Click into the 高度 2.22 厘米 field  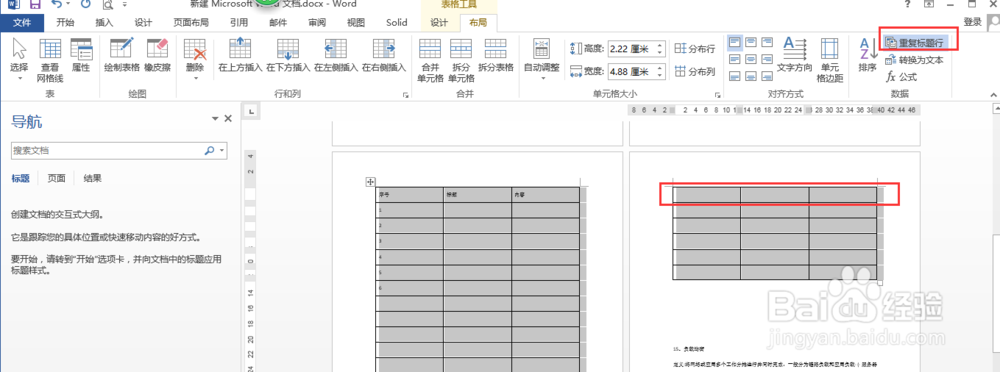(631, 48)
